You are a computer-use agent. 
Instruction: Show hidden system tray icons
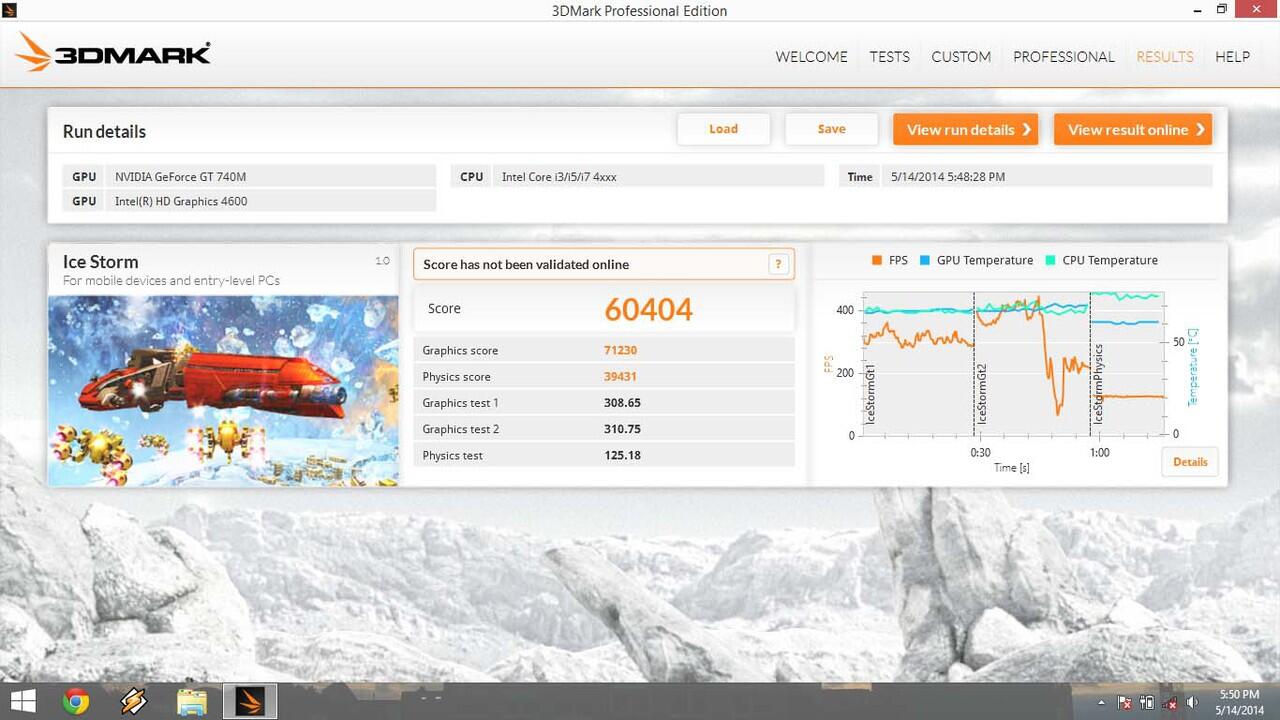pos(1101,703)
